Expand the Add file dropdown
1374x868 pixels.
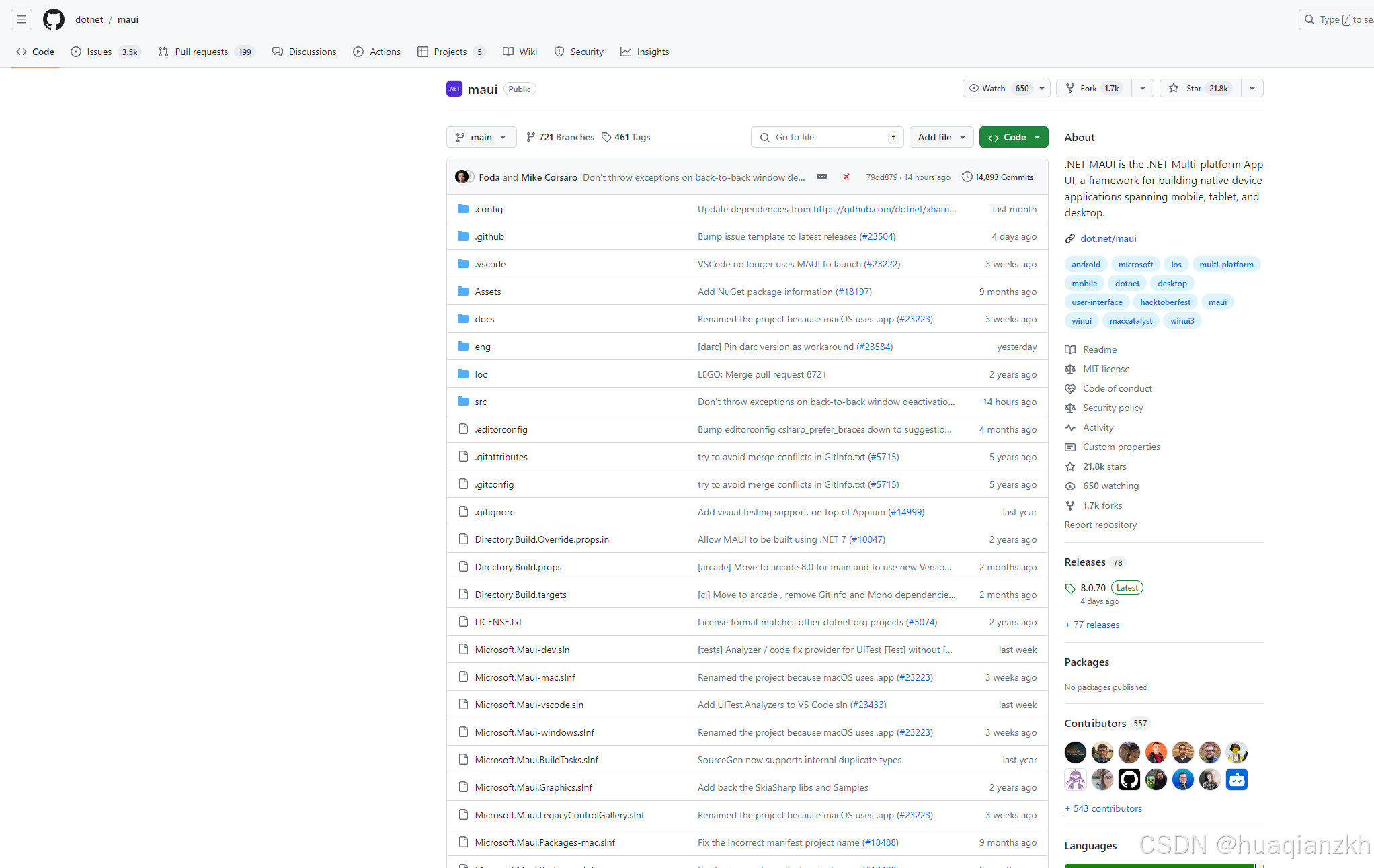(942, 137)
